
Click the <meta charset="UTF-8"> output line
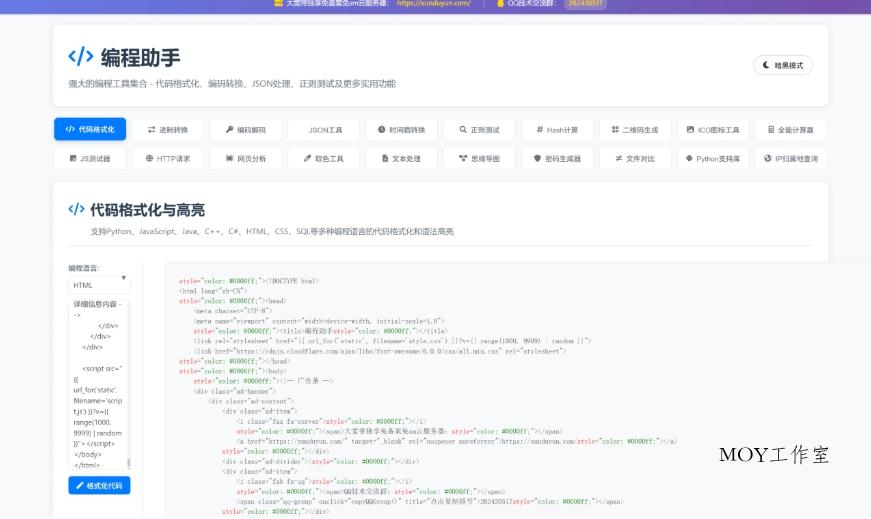(233, 311)
